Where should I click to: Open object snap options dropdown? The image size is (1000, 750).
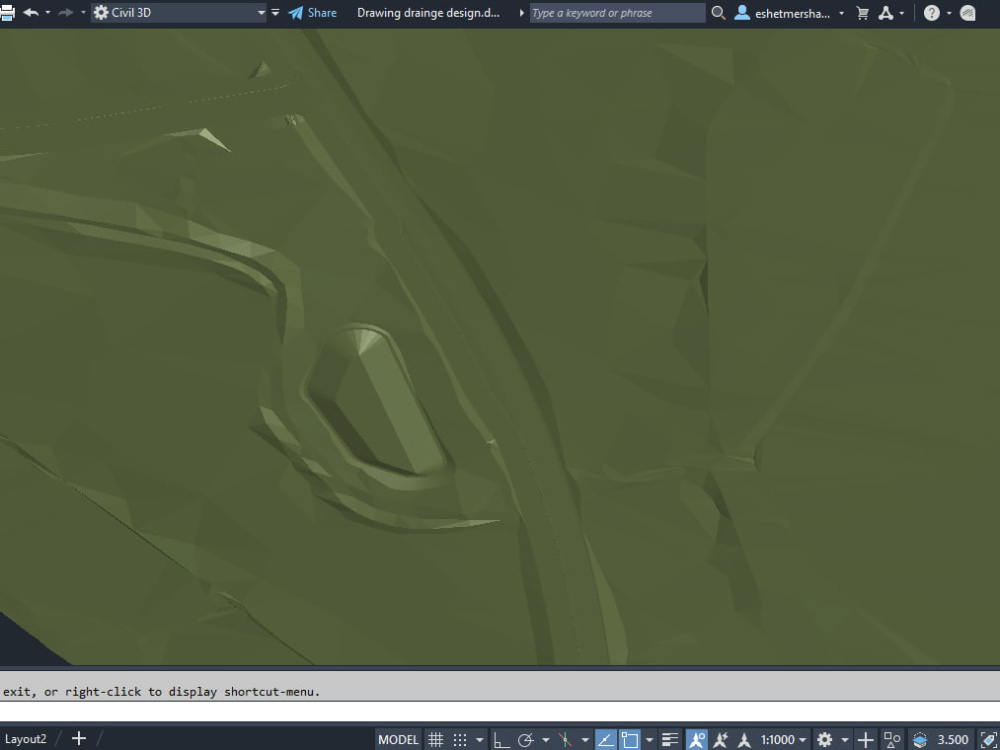click(x=649, y=740)
